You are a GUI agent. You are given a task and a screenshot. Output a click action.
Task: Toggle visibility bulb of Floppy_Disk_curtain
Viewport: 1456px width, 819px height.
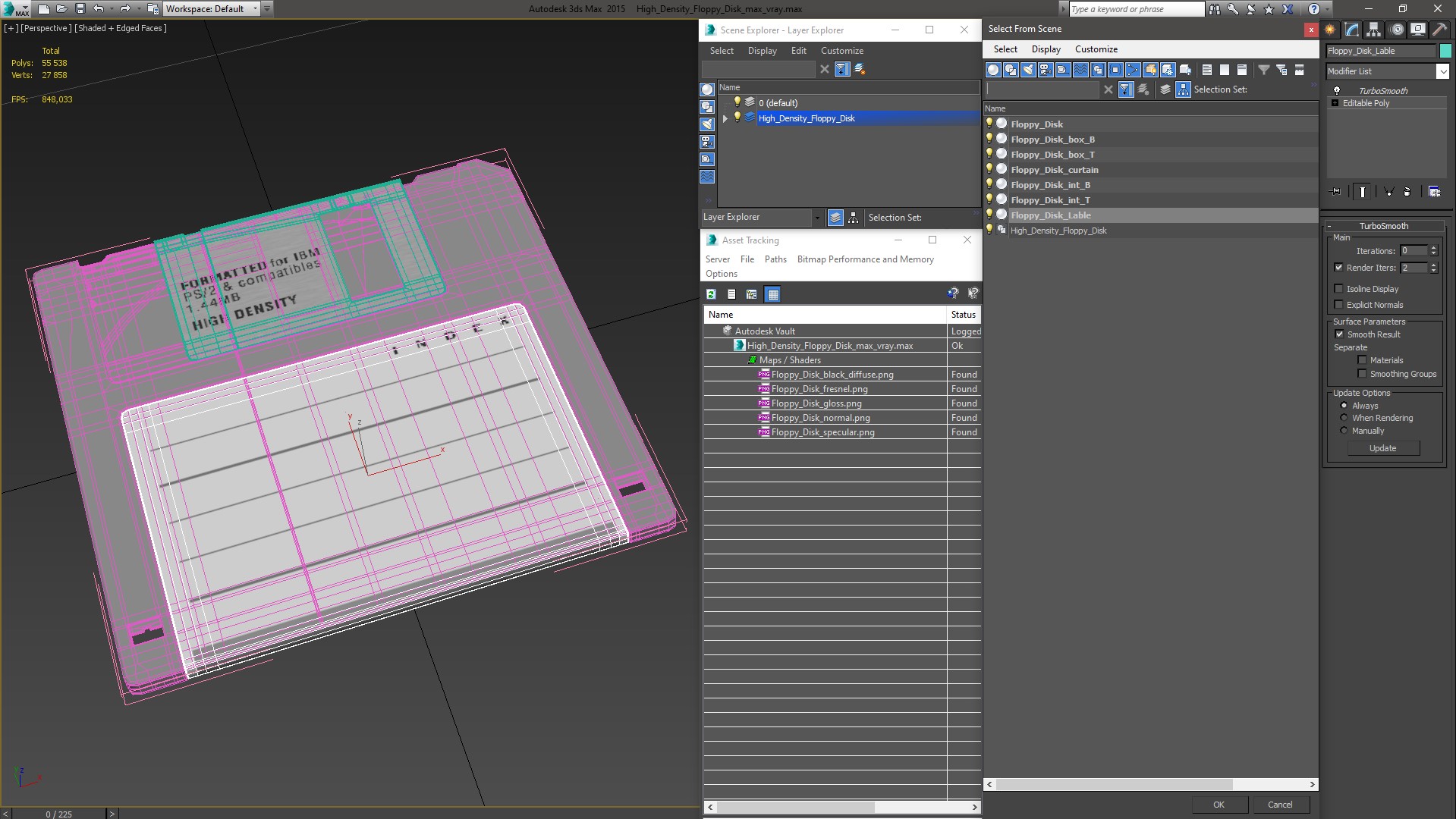point(989,169)
